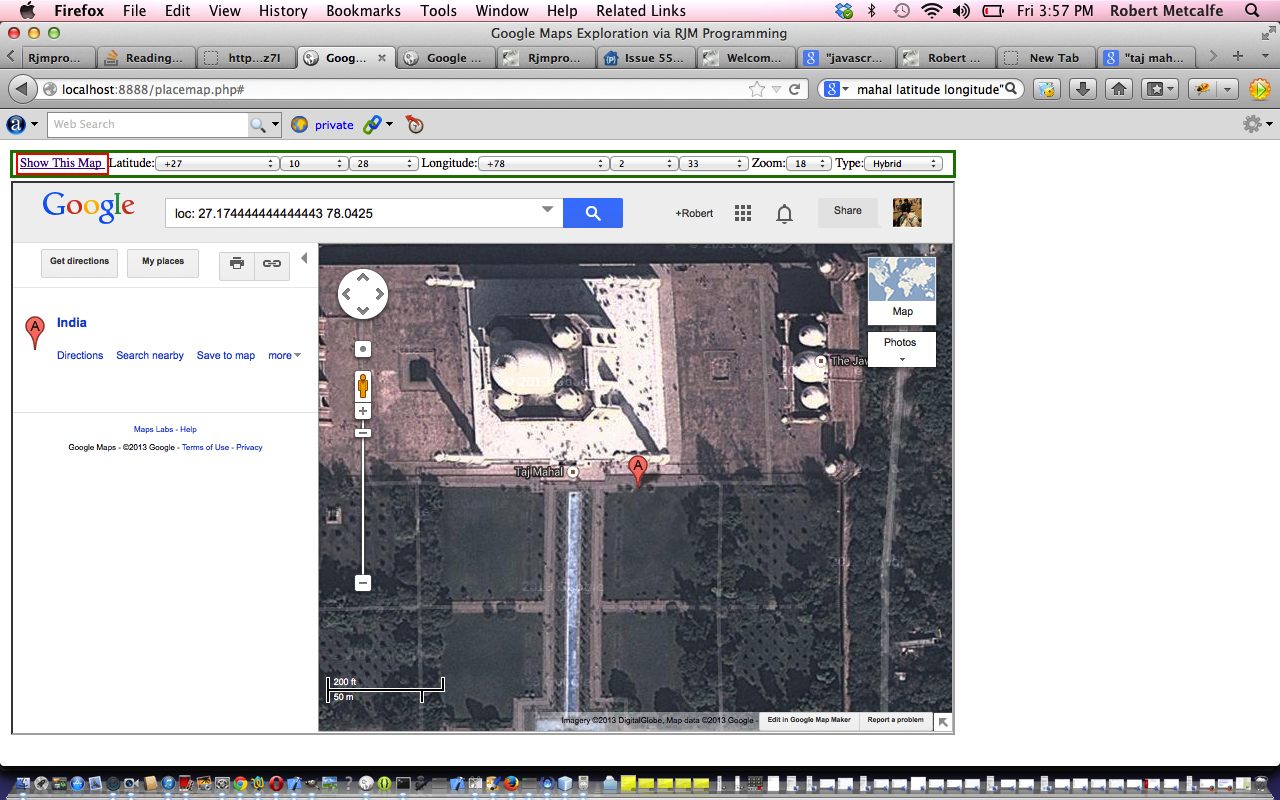Click 'Report a problem' link

point(895,720)
